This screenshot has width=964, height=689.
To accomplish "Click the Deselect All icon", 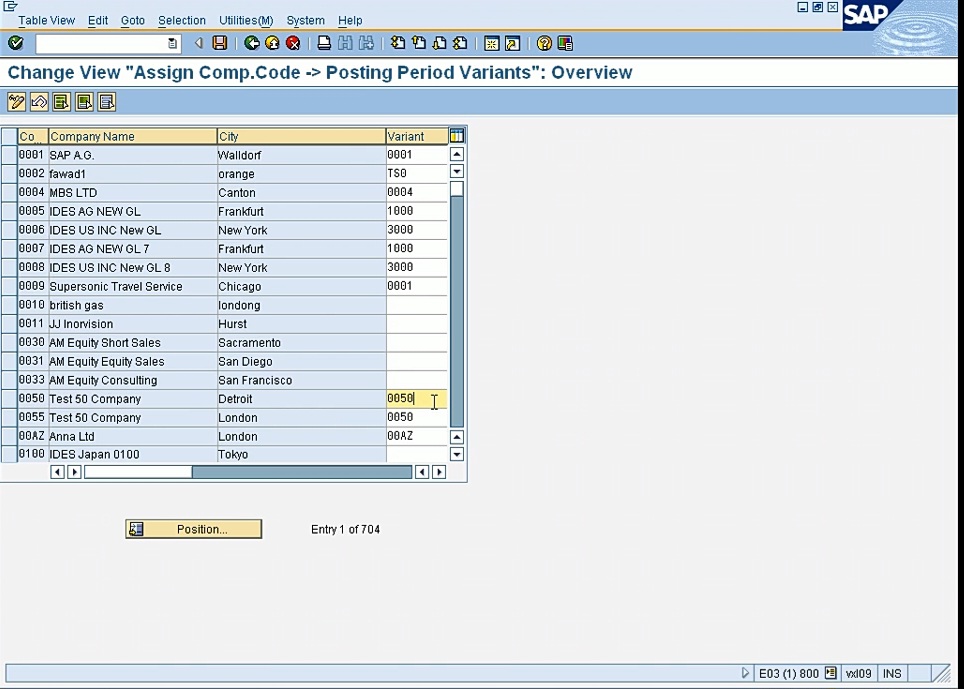I will pyautogui.click(x=107, y=102).
